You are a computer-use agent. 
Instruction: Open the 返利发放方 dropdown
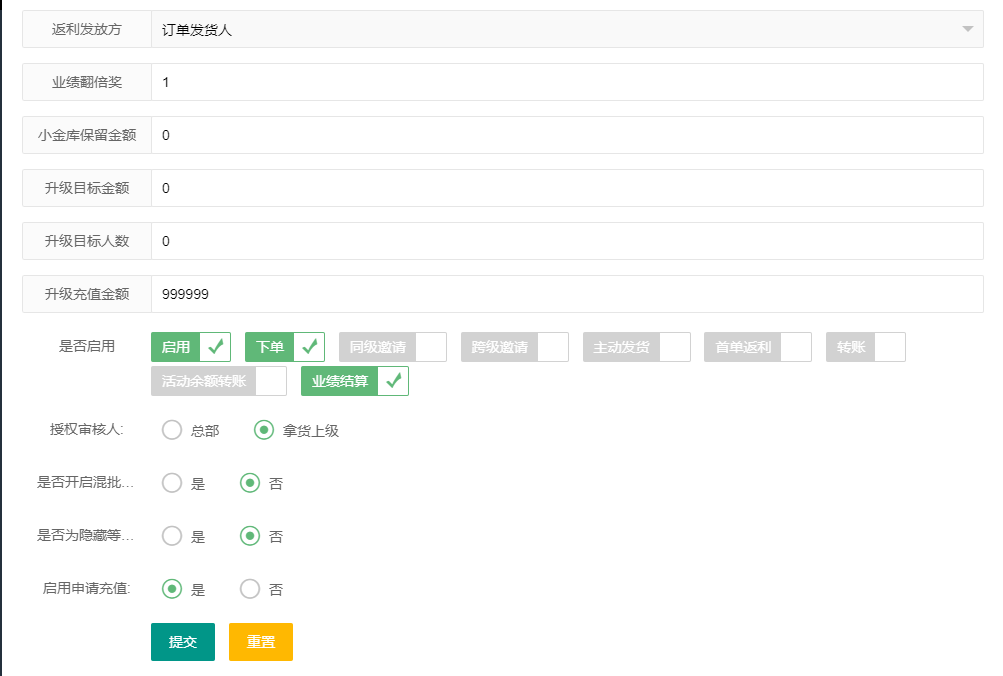(566, 29)
